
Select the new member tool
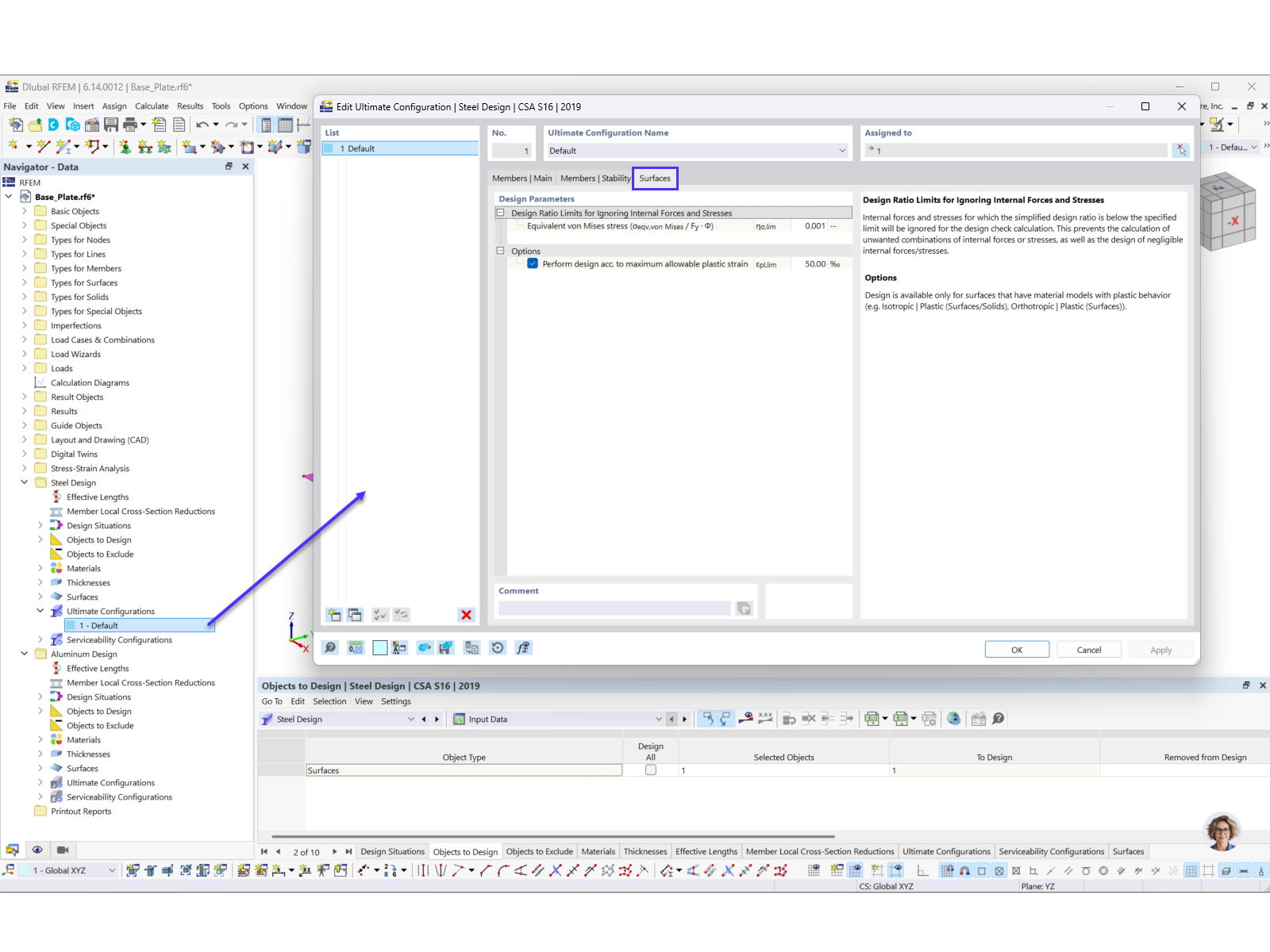pyautogui.click(x=63, y=147)
